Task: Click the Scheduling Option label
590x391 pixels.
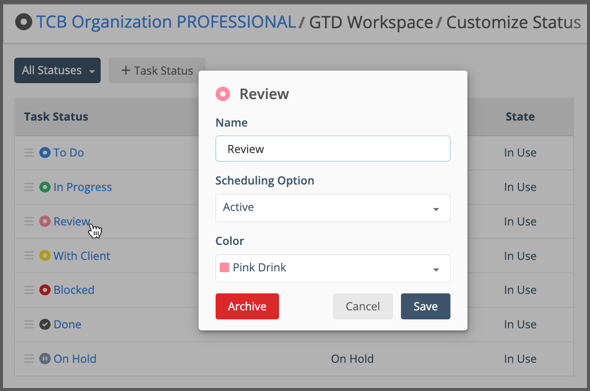Action: tap(265, 181)
